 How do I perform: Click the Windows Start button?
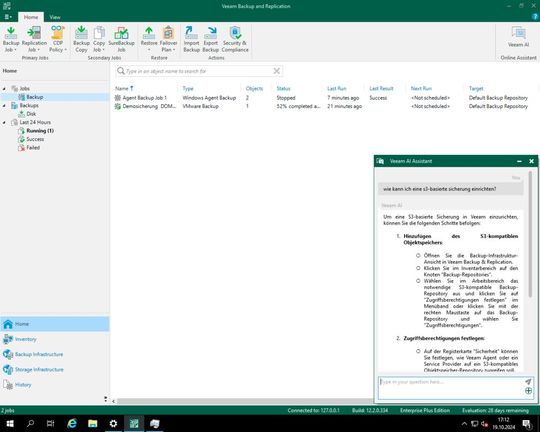[10, 423]
